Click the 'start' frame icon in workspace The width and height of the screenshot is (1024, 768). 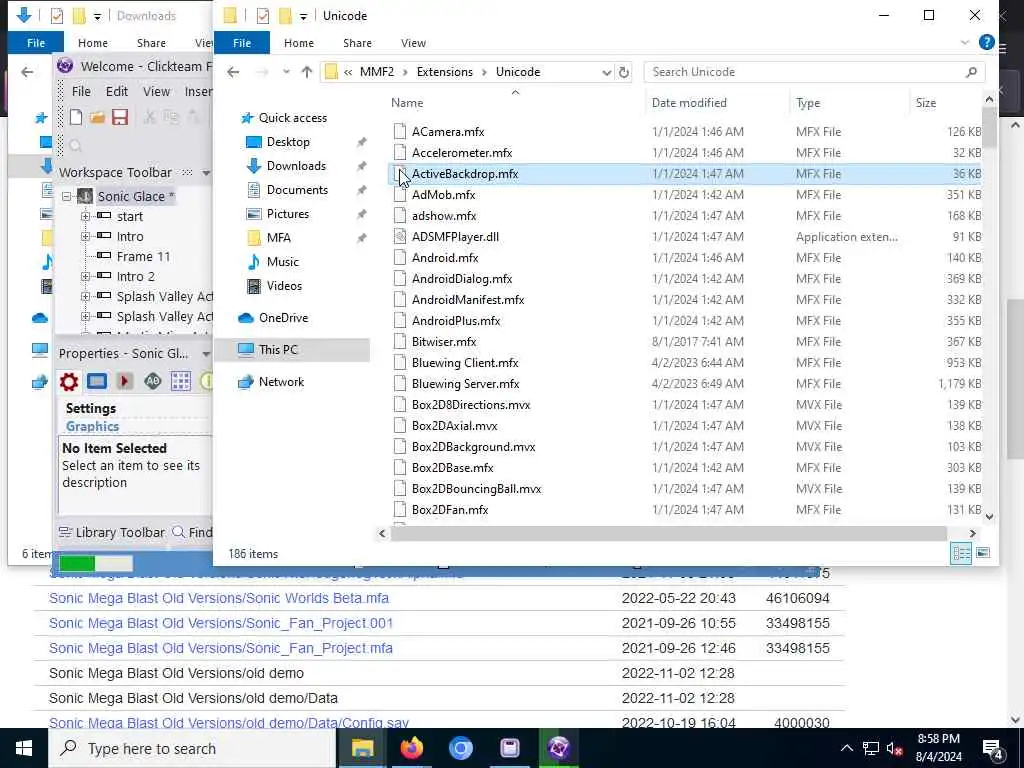104,216
